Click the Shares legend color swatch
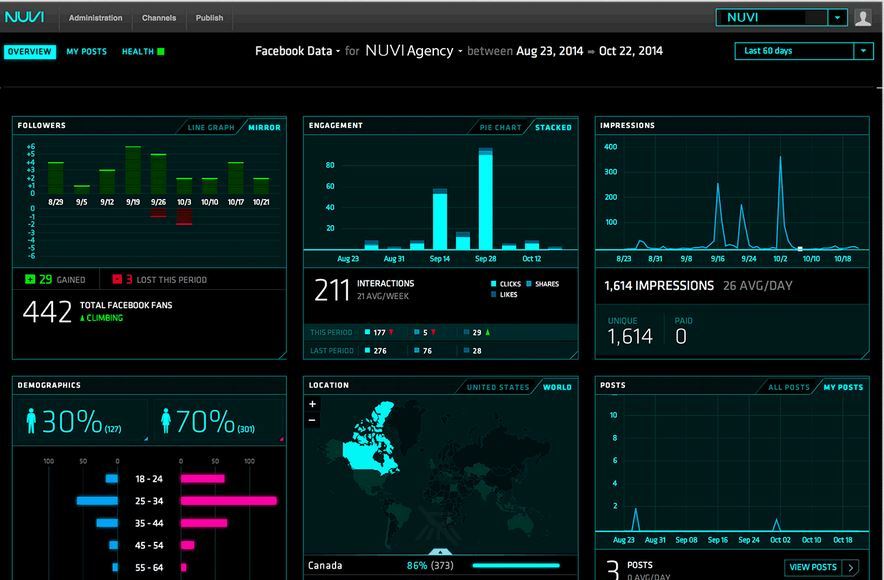Image resolution: width=884 pixels, height=580 pixels. click(529, 284)
